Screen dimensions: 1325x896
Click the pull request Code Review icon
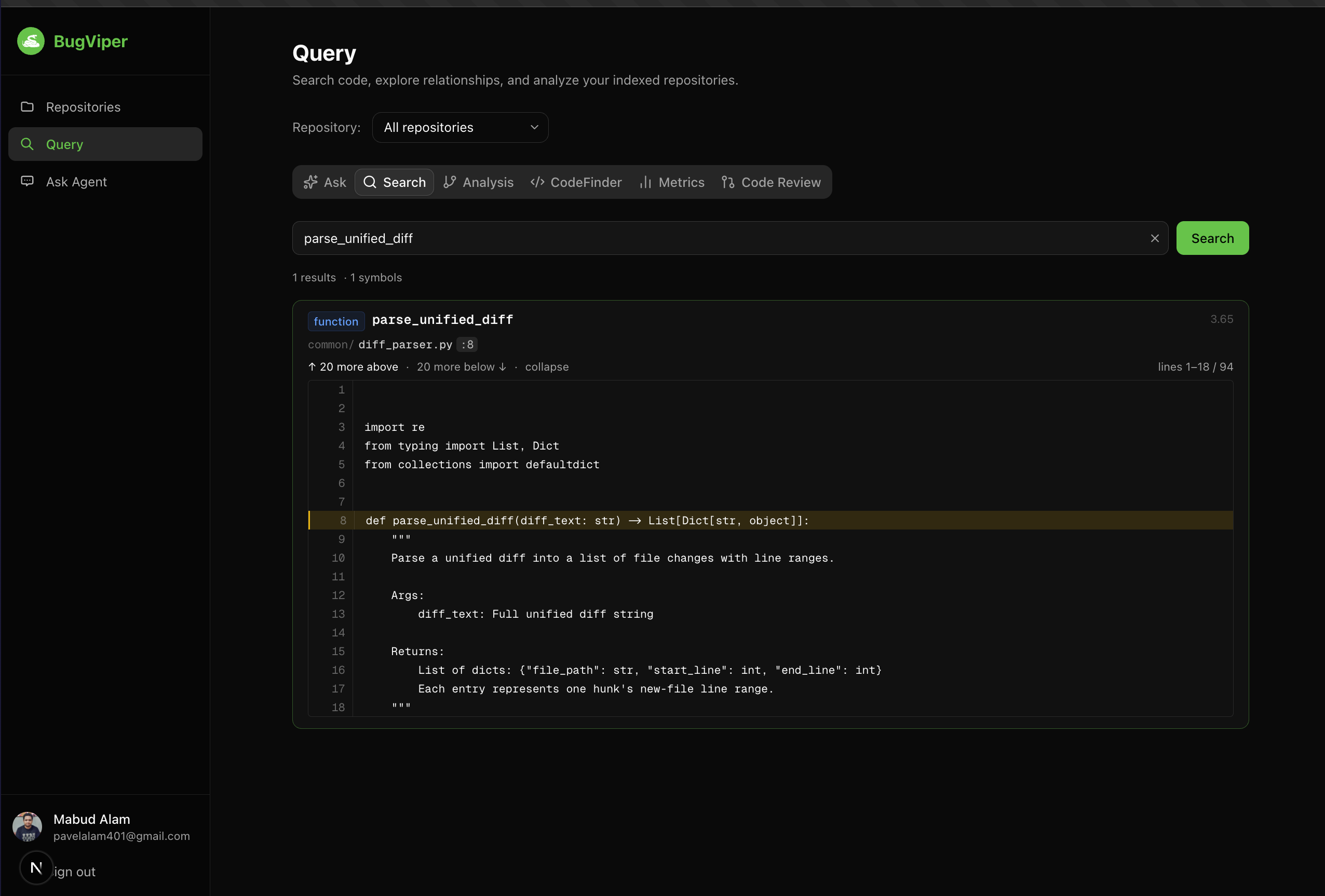727,182
